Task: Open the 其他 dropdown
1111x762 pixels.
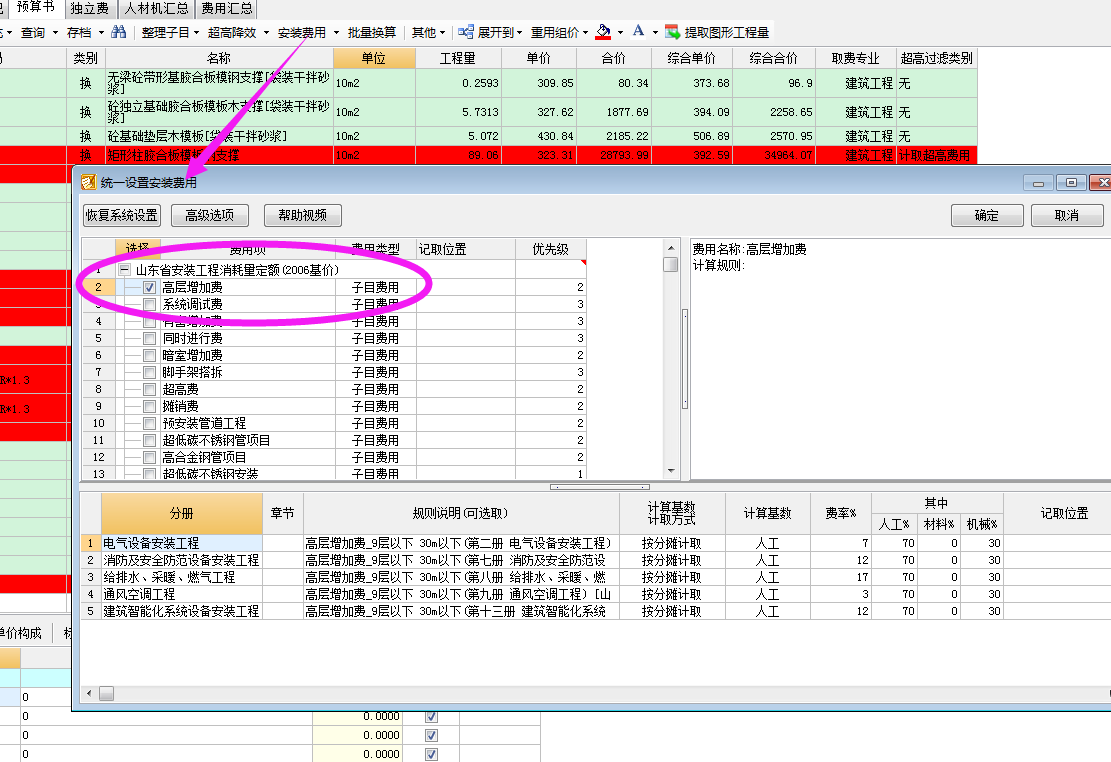Action: pyautogui.click(x=424, y=31)
